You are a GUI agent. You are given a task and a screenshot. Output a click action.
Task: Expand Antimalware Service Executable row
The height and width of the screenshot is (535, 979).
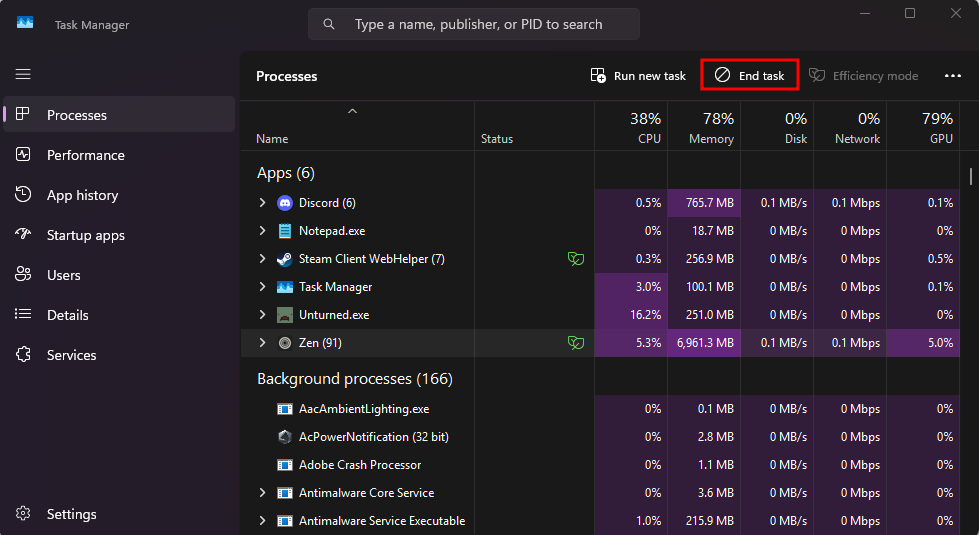(263, 521)
